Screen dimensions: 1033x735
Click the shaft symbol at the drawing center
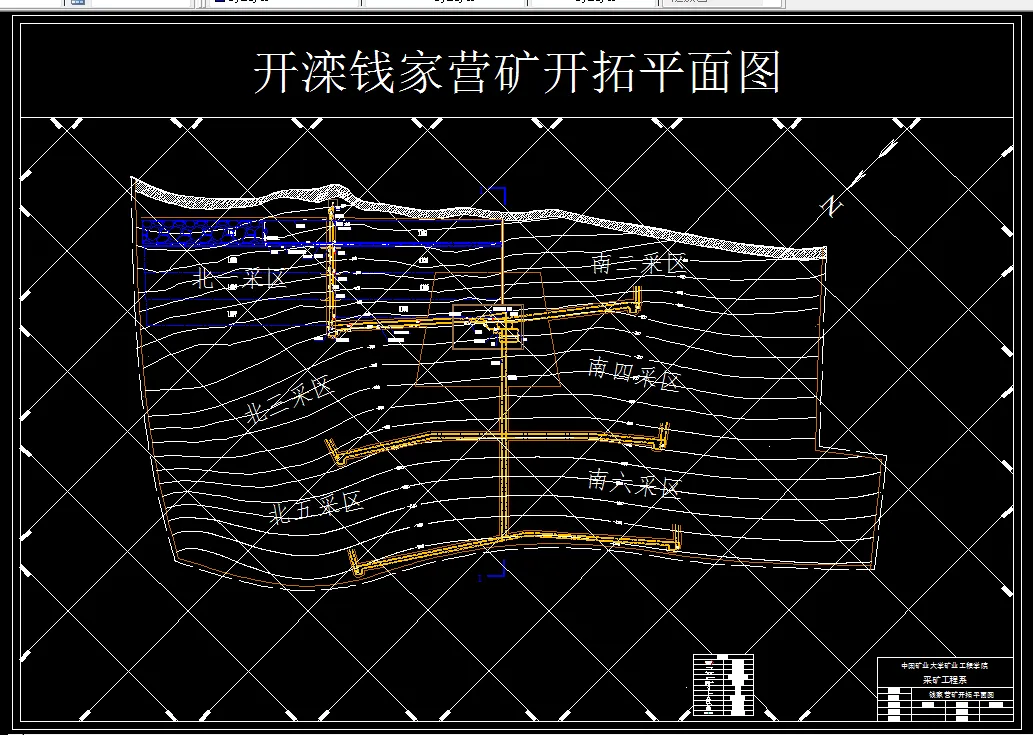508,320
